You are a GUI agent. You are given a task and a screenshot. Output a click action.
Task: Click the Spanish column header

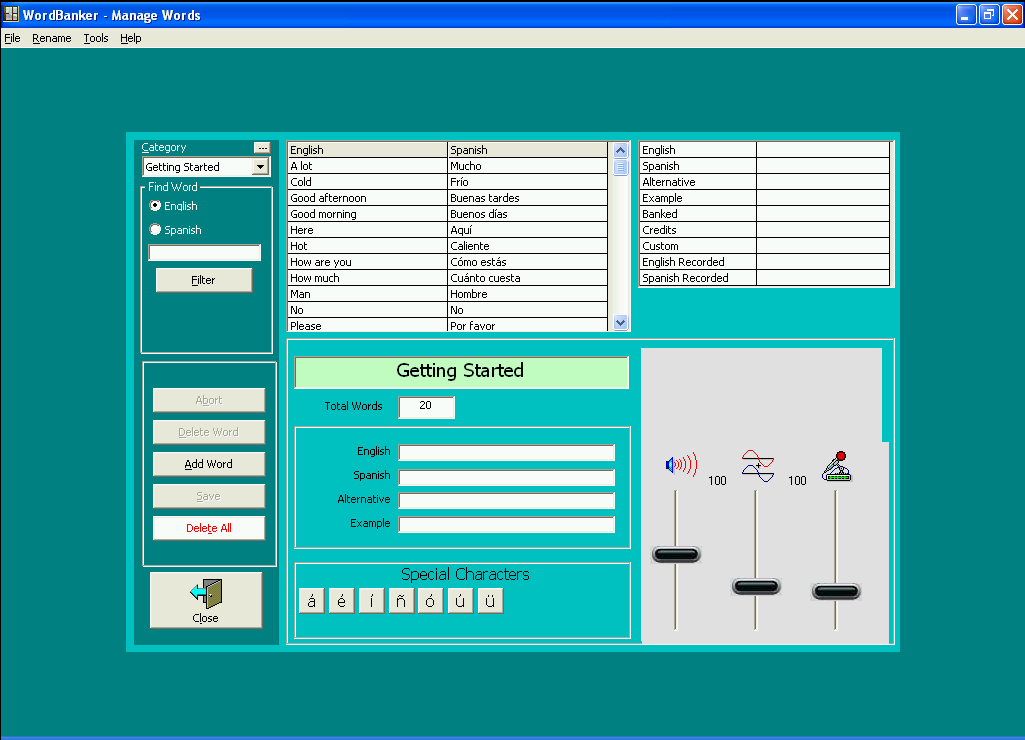528,150
